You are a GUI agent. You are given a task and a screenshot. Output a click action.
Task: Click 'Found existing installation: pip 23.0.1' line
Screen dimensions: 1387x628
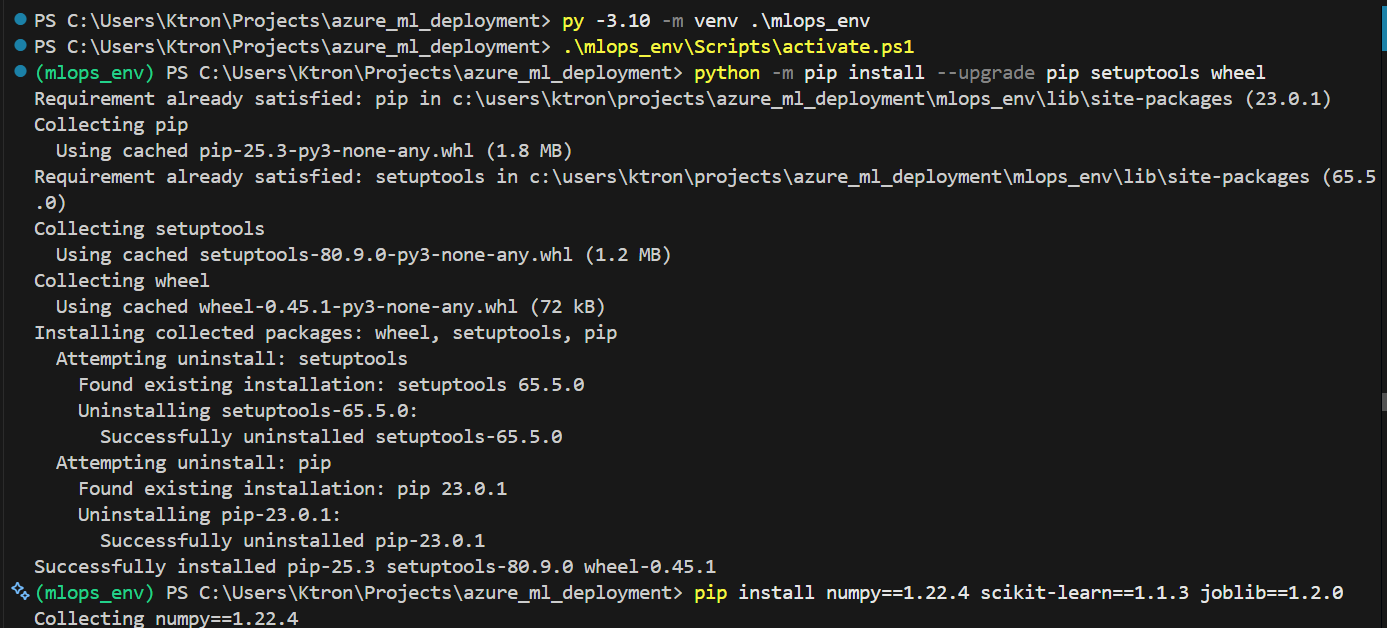(x=292, y=489)
